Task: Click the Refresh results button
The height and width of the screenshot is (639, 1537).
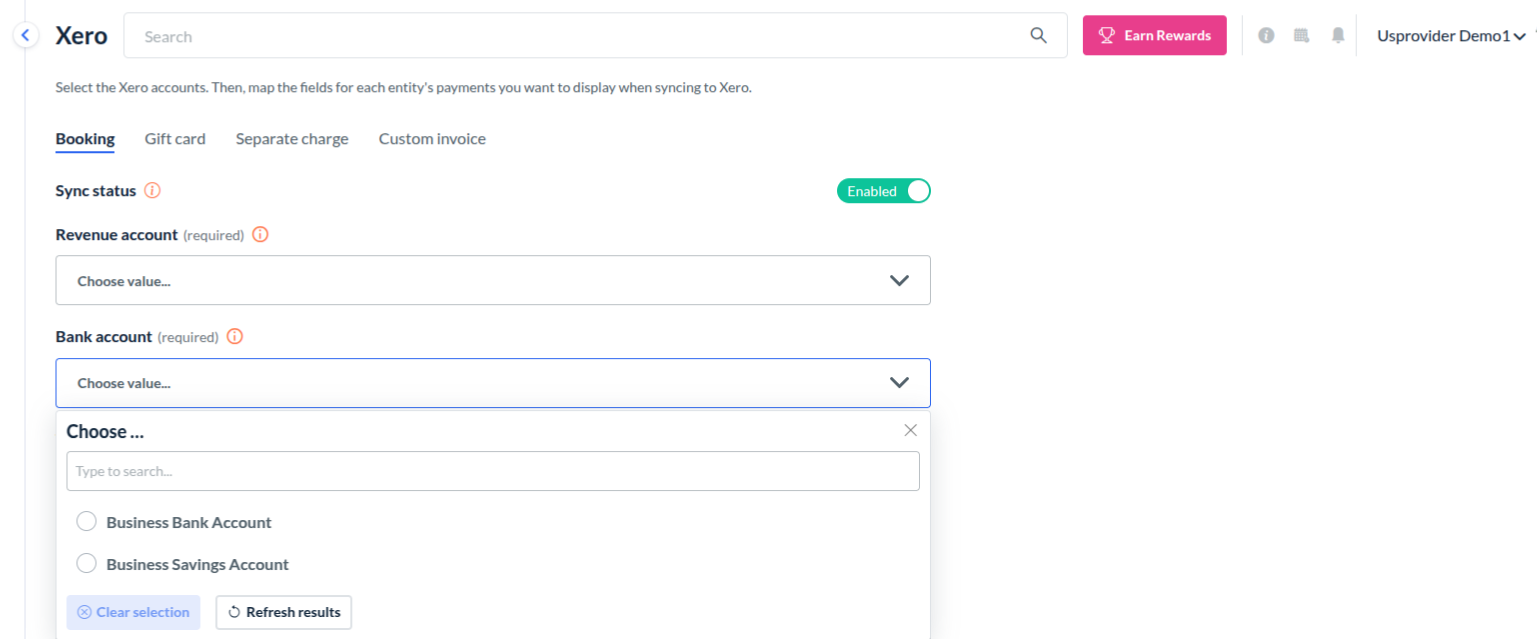Action: (284, 612)
